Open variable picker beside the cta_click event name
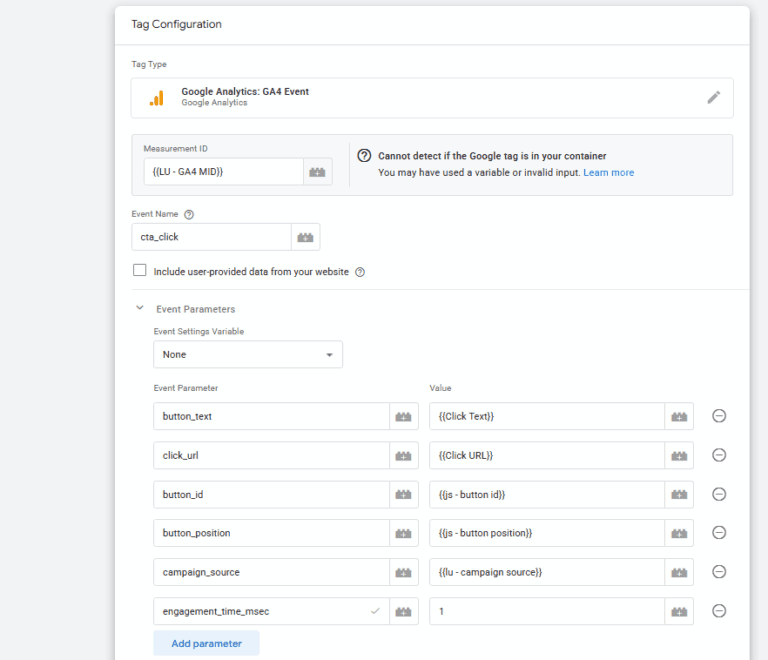Image resolution: width=768 pixels, height=660 pixels. (305, 237)
